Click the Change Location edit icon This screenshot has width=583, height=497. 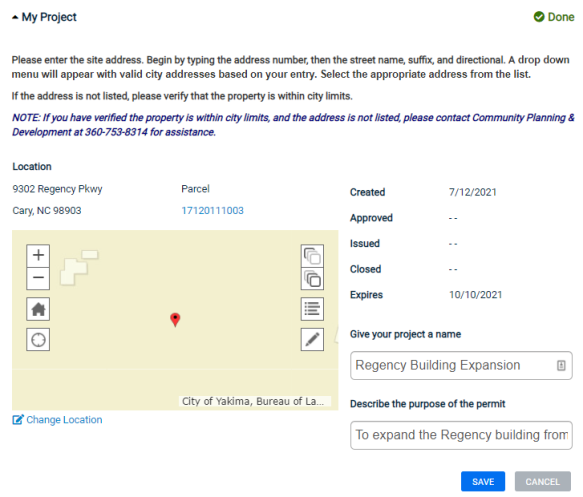coord(18,420)
